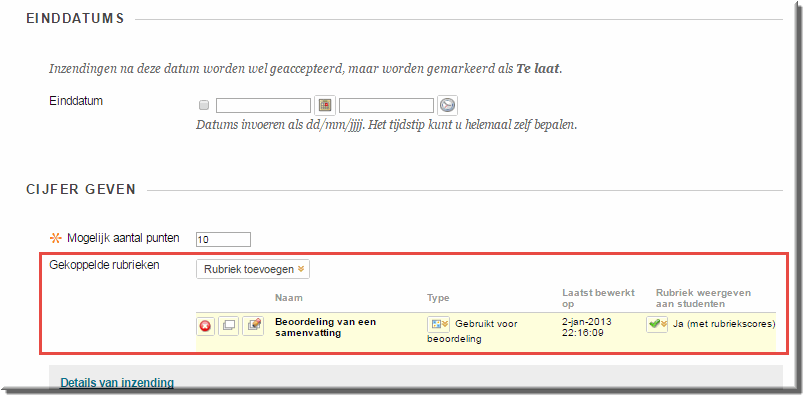View the rubric via preview window icon
The width and height of the screenshot is (807, 399).
[229, 326]
